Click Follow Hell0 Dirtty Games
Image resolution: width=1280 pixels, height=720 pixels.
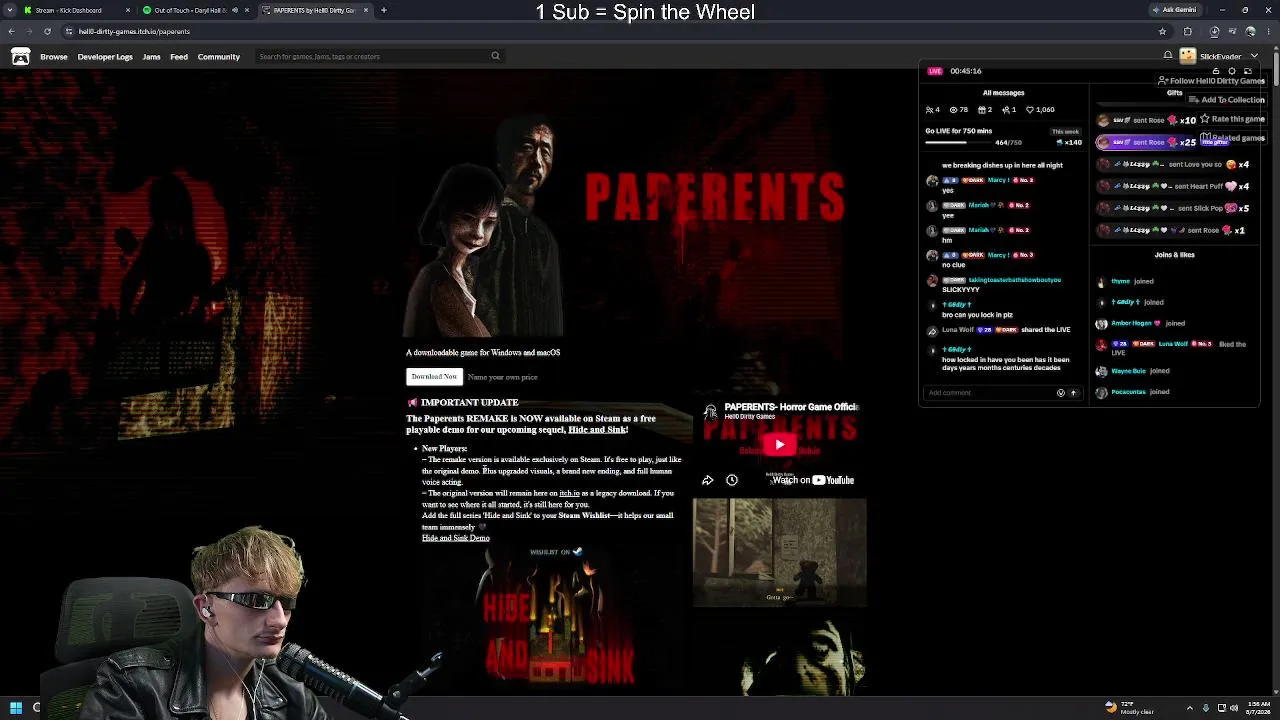1211,81
